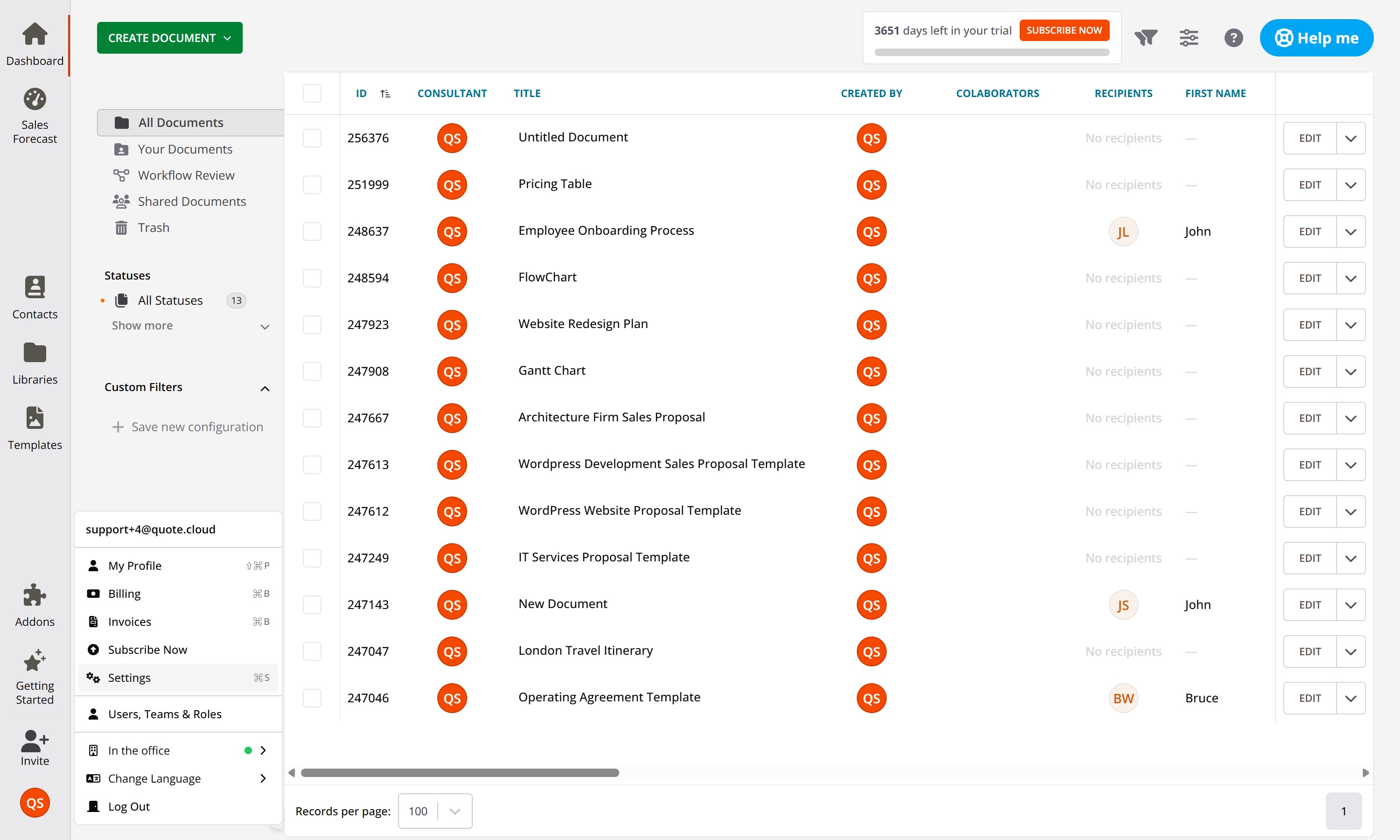Open the column settings sliders icon
Image resolution: width=1400 pixels, height=840 pixels.
pos(1188,38)
